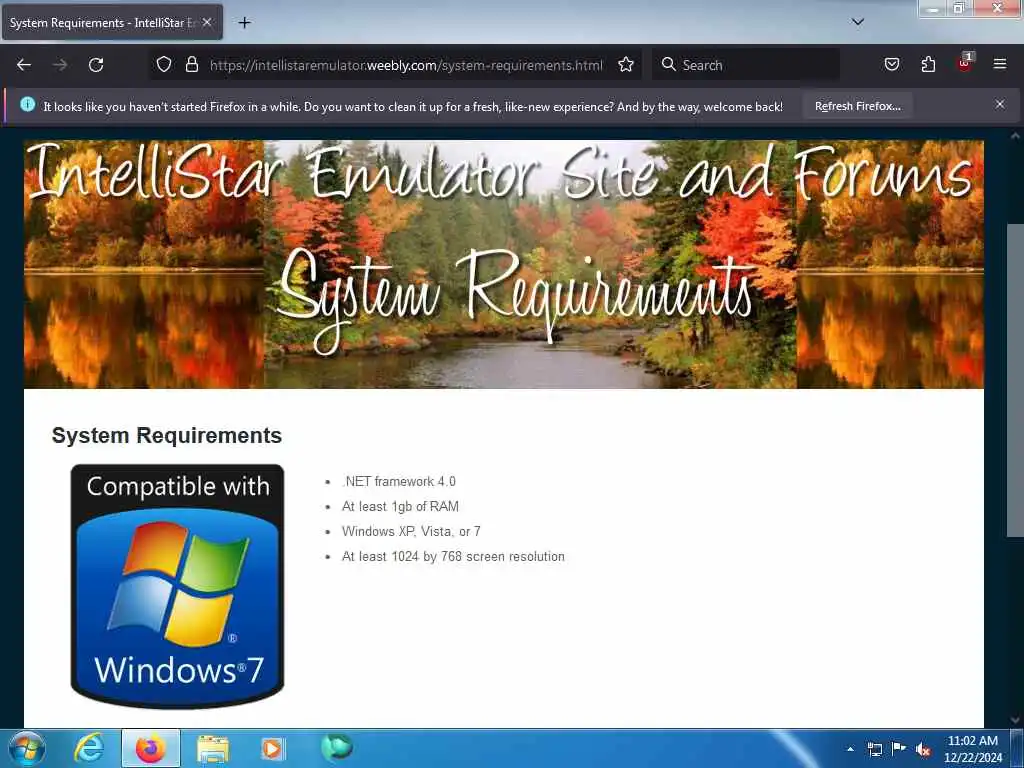Click the forward navigation arrow
1024x768 pixels.
[x=60, y=65]
